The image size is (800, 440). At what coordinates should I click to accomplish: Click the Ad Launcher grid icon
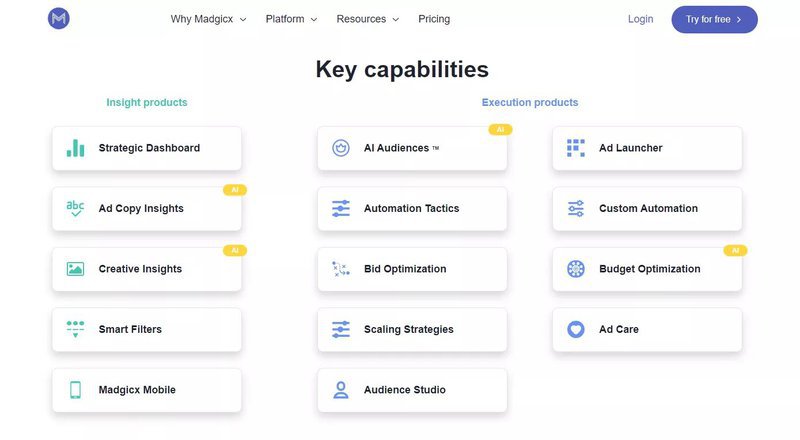click(x=576, y=148)
